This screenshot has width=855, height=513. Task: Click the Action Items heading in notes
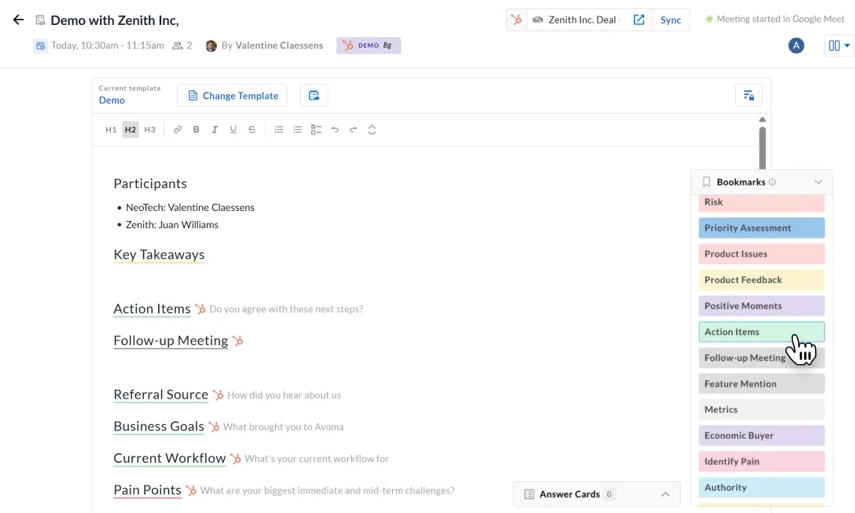(x=152, y=309)
